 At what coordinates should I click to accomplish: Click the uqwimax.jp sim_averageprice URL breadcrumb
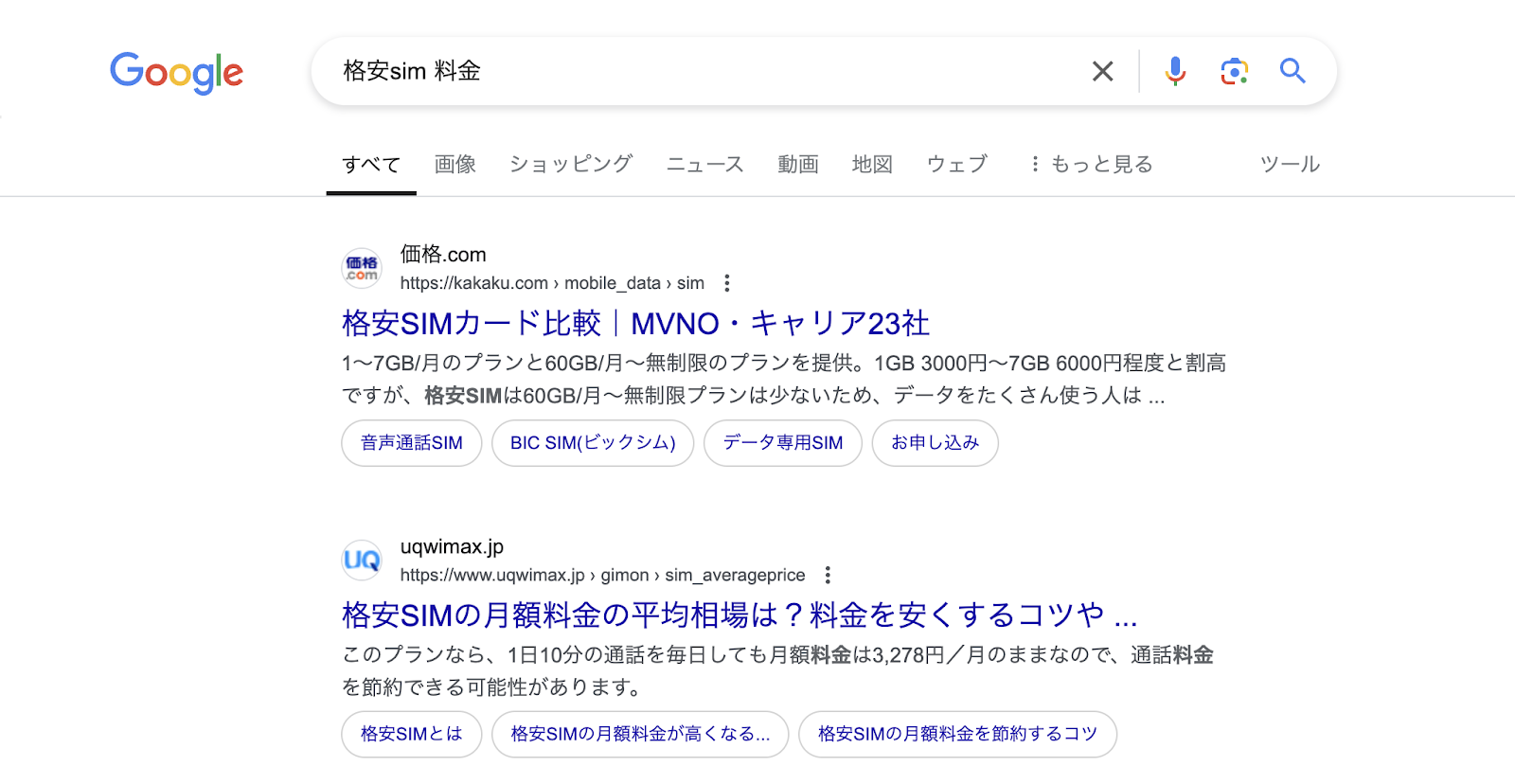click(602, 575)
